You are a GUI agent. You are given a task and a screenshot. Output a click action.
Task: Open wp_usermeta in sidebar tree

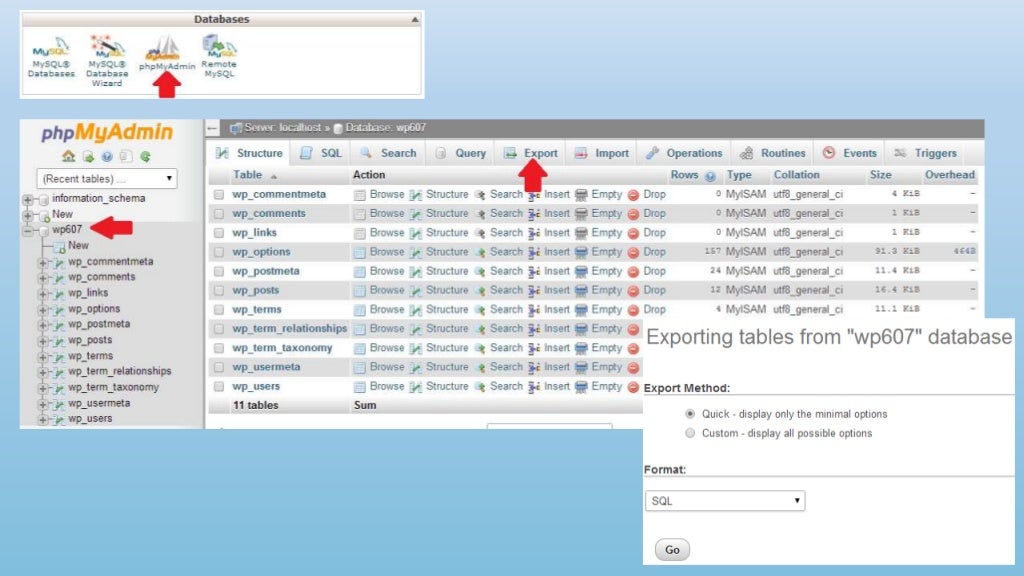click(x=99, y=403)
